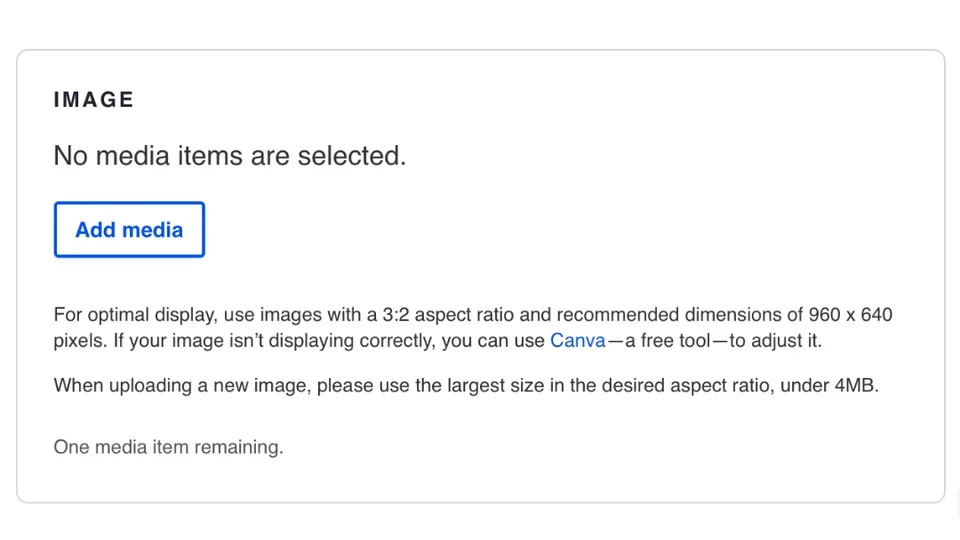Screen dimensions: 960x540
Task: Click 'If your image isn't displaying correctly' text
Action: pos(280,340)
